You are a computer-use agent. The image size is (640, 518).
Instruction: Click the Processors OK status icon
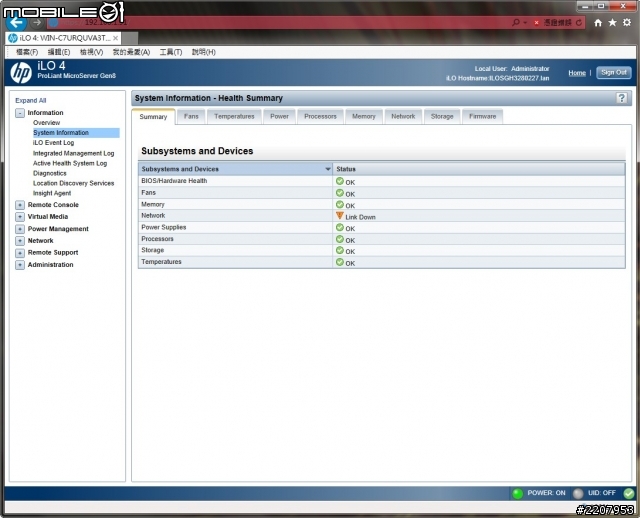(x=340, y=239)
